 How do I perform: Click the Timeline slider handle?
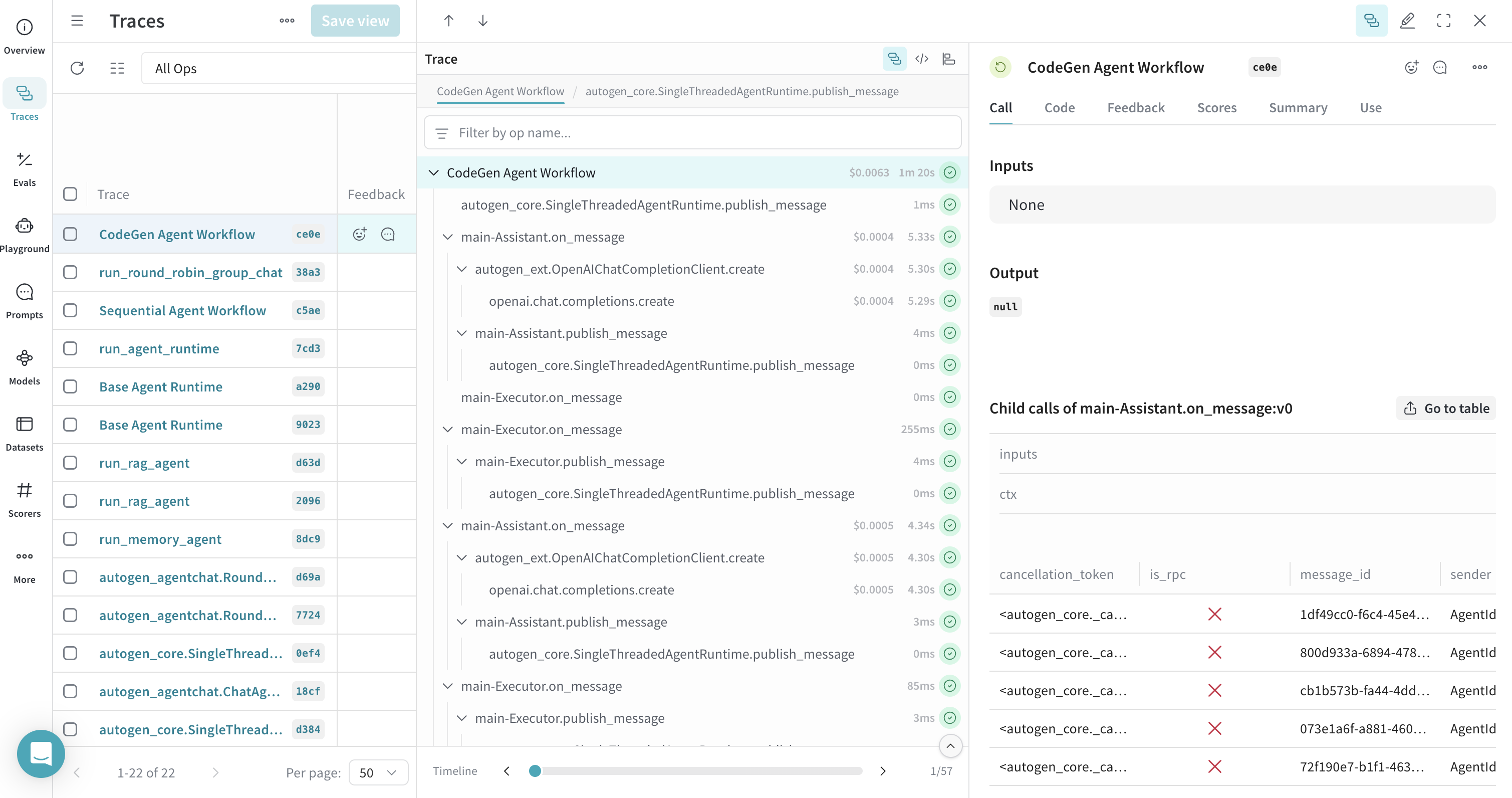pyautogui.click(x=534, y=771)
